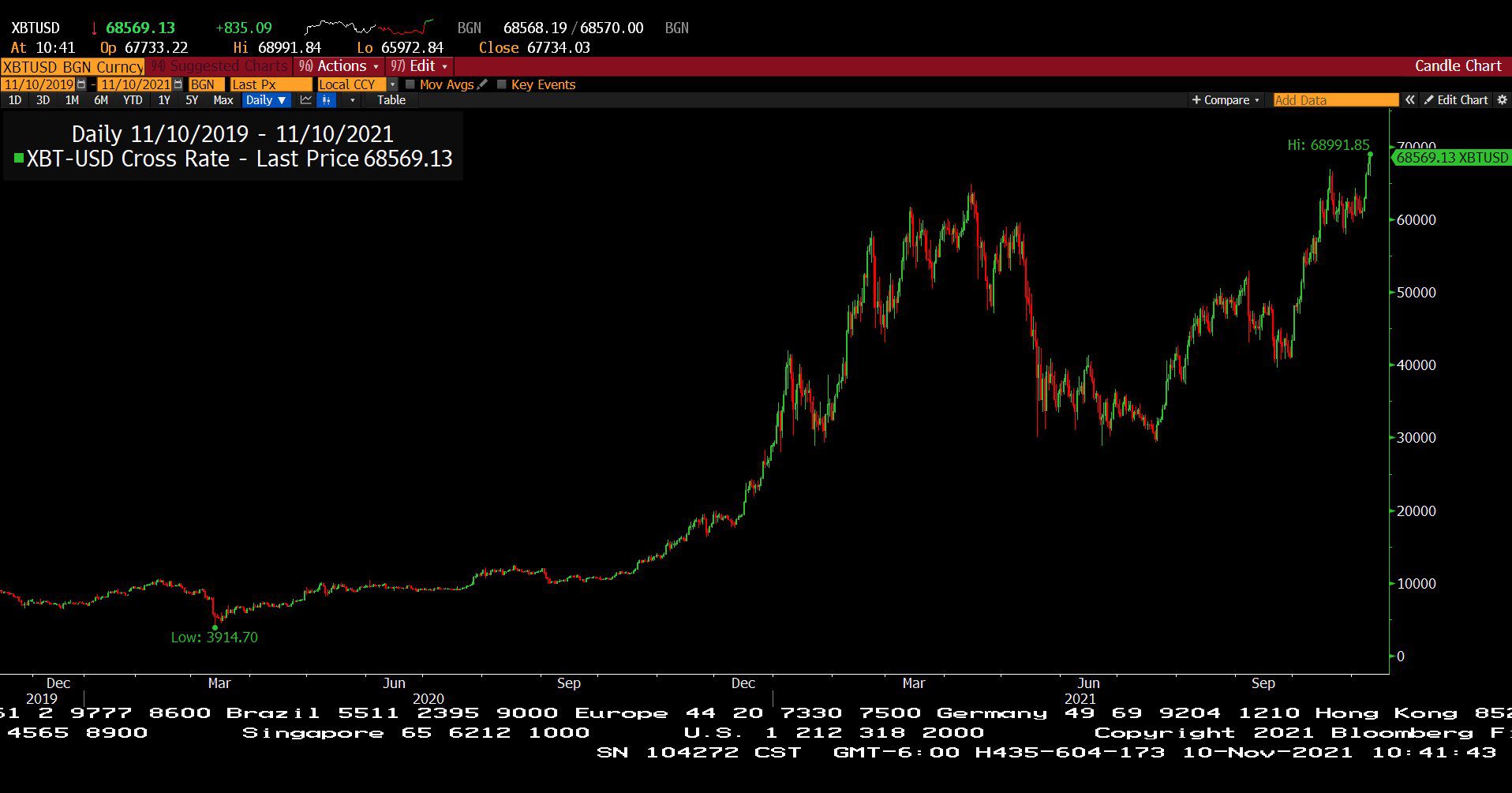Click the XBTUSD BGN Curncy security field
Screen dimensions: 1512x793
click(x=73, y=67)
